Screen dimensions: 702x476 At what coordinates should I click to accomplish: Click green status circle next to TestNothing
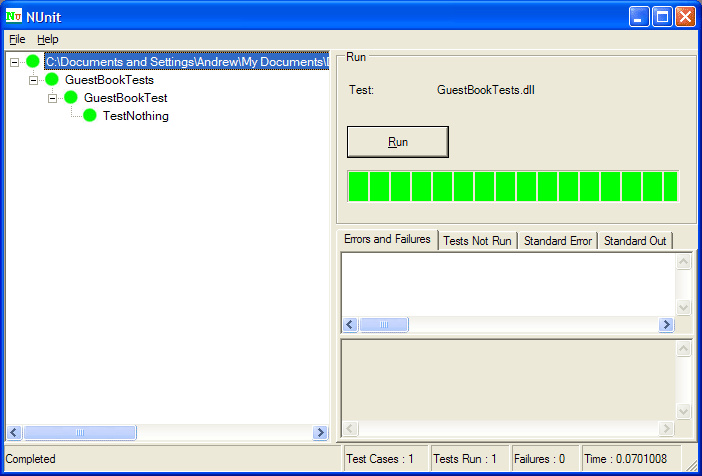(90, 115)
